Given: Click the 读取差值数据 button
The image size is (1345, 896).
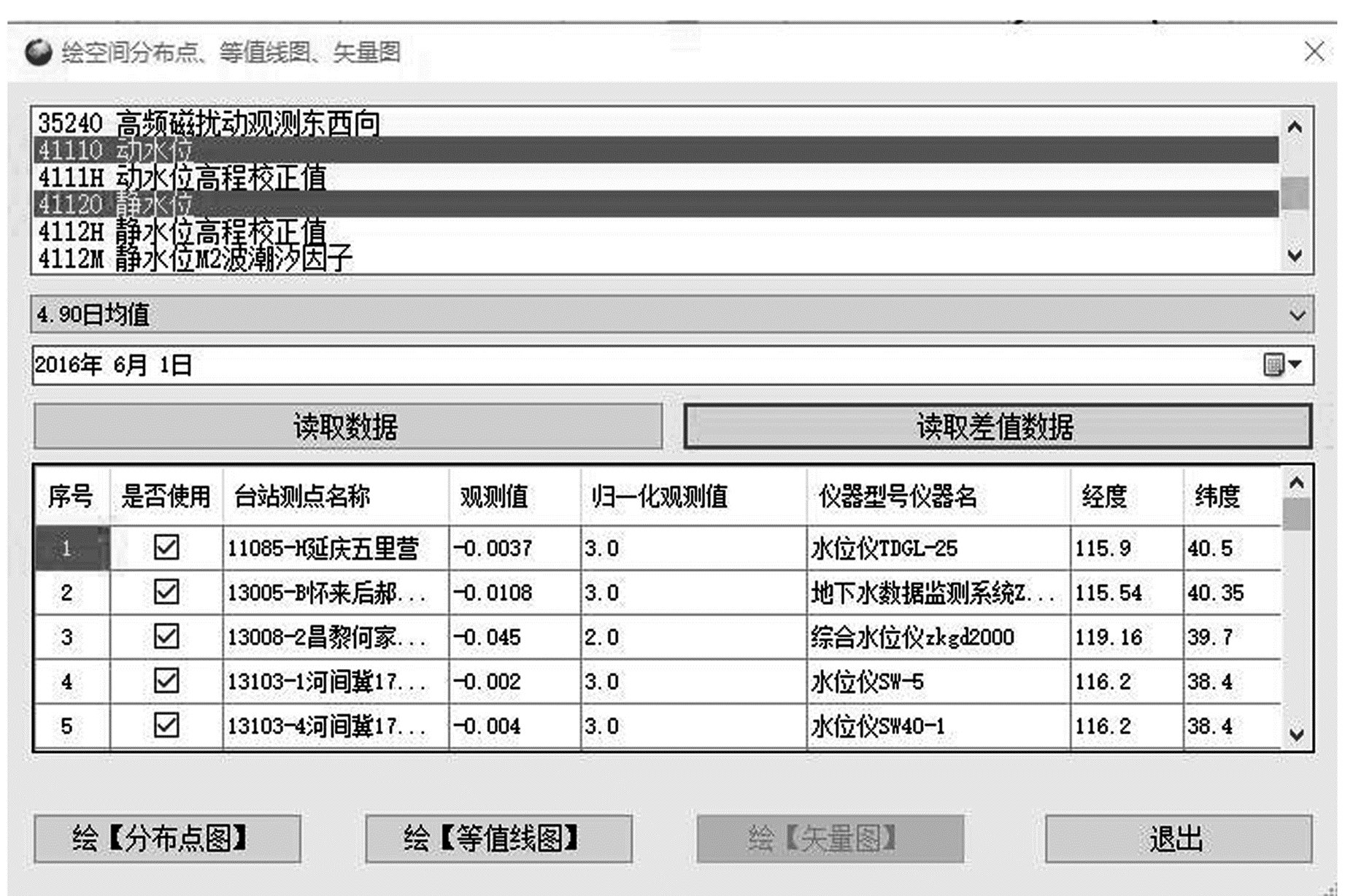Looking at the screenshot, I should click(996, 427).
